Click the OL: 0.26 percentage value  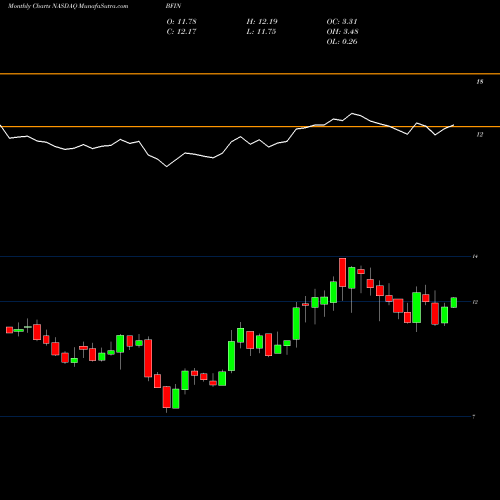342,42
